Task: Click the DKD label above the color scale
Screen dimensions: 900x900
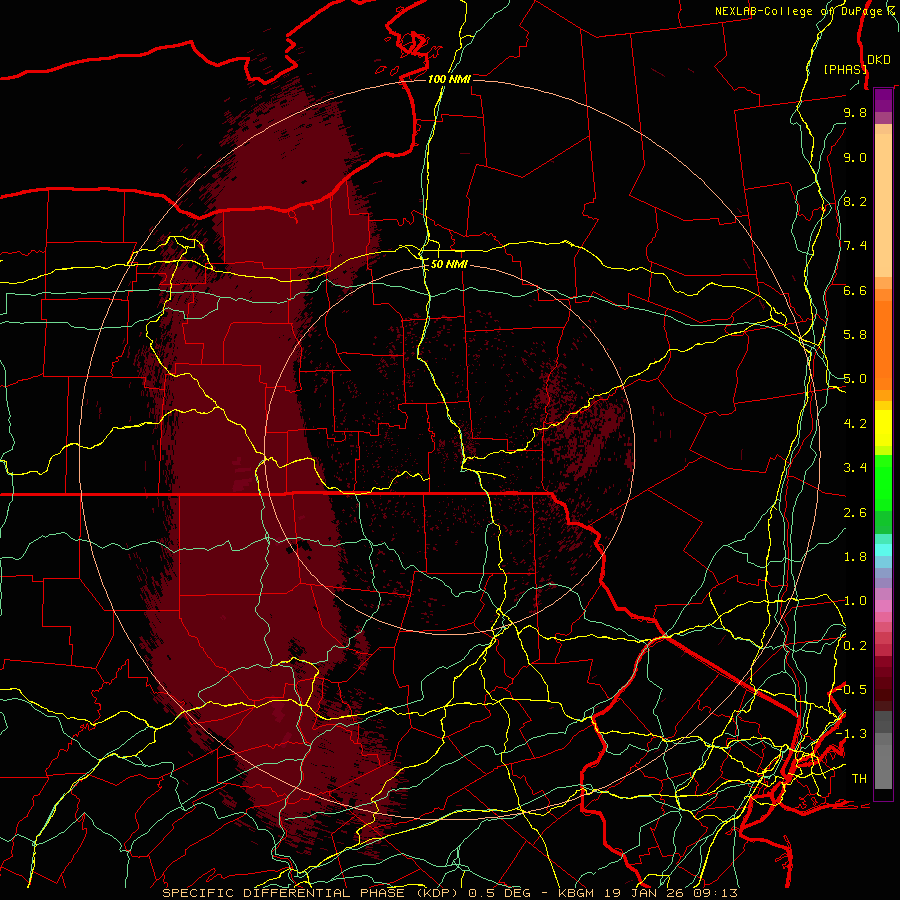Action: (879, 60)
